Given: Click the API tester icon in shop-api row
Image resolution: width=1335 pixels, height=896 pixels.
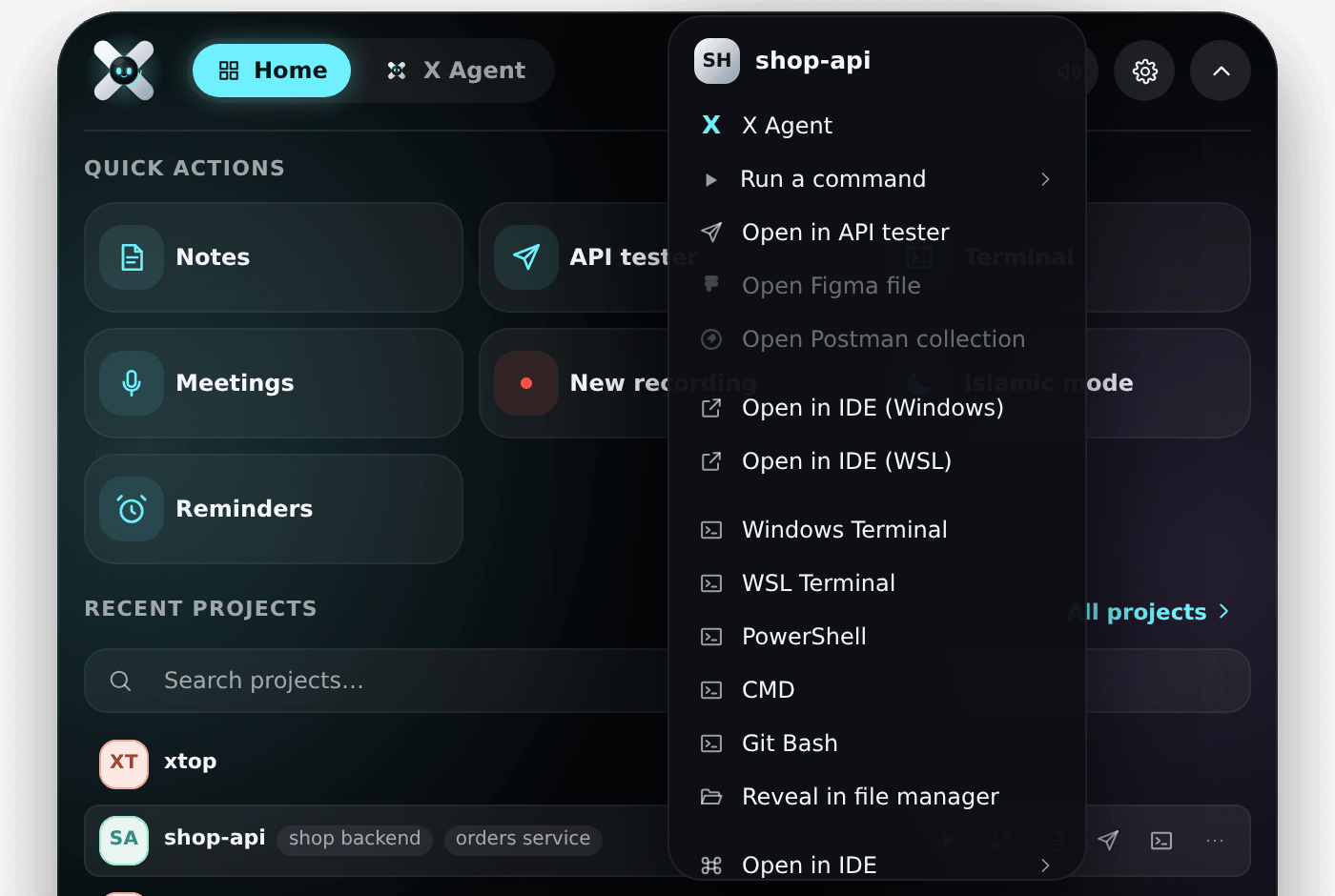Looking at the screenshot, I should (1108, 841).
